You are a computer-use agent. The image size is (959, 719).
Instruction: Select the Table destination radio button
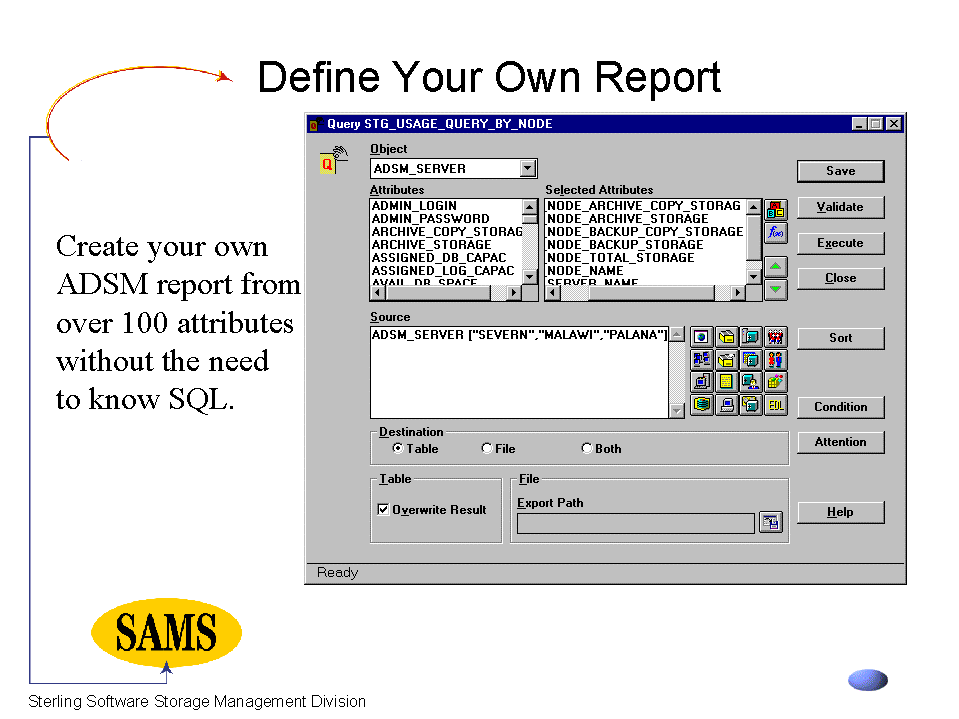[x=398, y=449]
